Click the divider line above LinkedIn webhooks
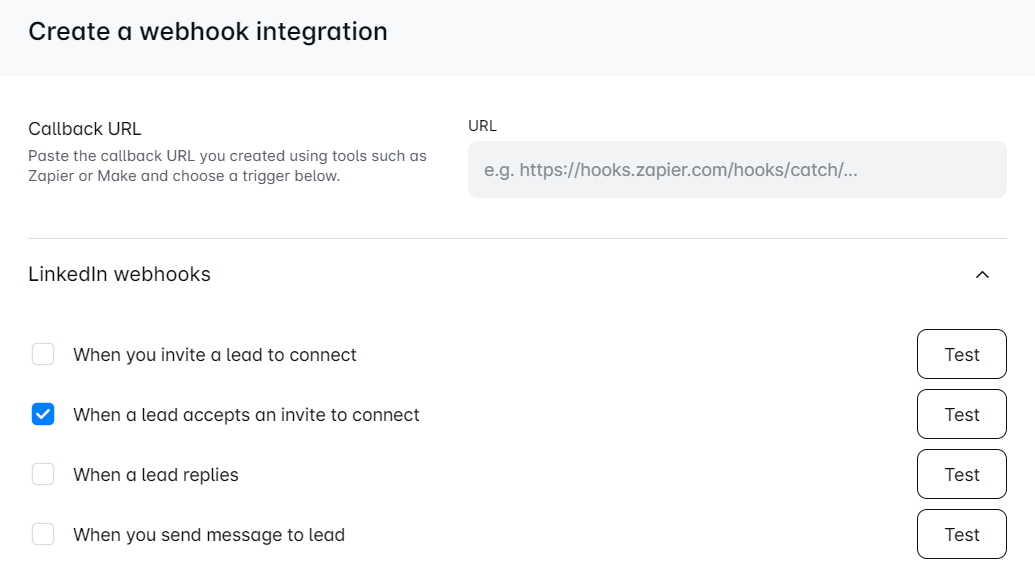 point(517,239)
